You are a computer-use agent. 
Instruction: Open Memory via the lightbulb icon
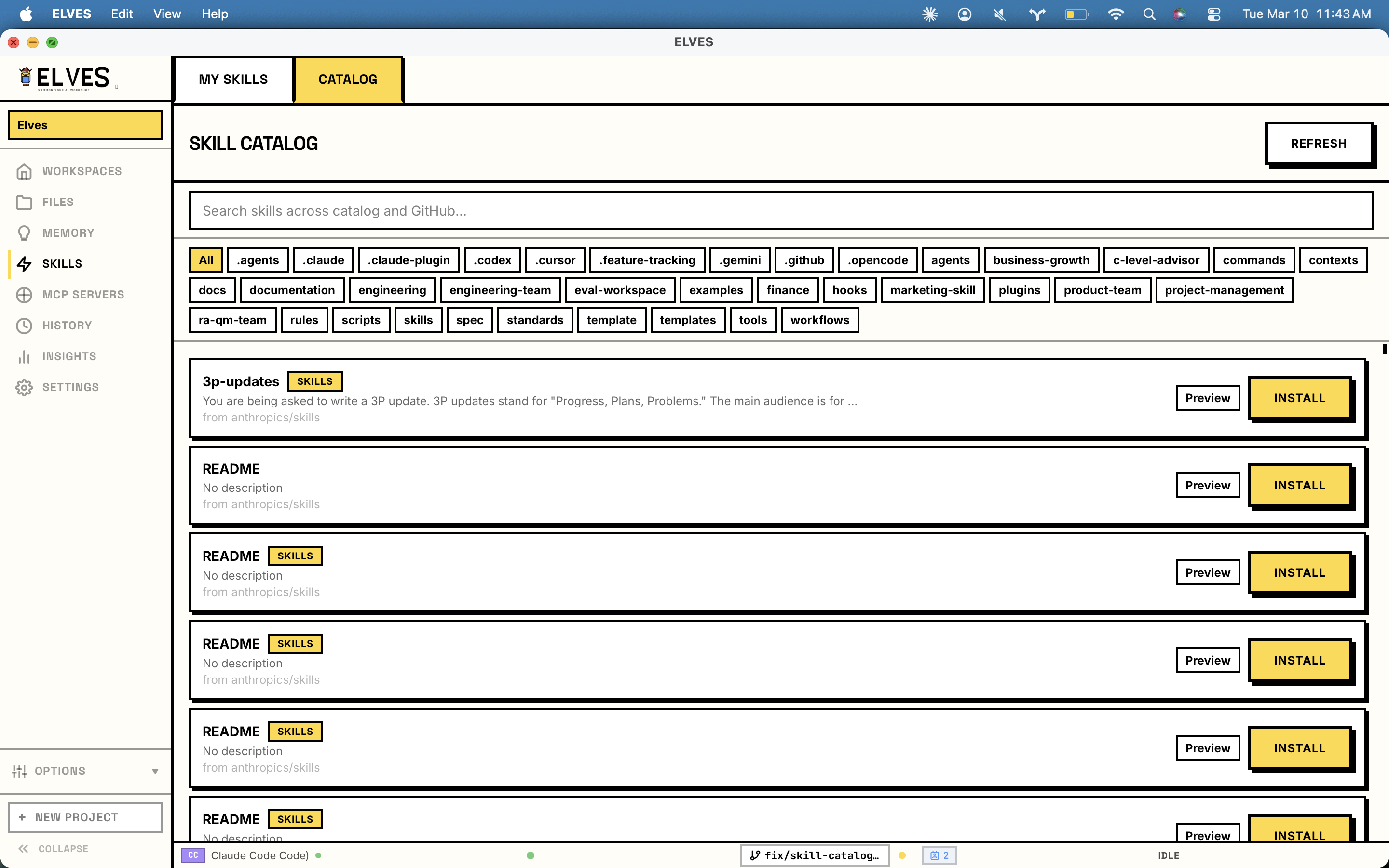pos(24,233)
